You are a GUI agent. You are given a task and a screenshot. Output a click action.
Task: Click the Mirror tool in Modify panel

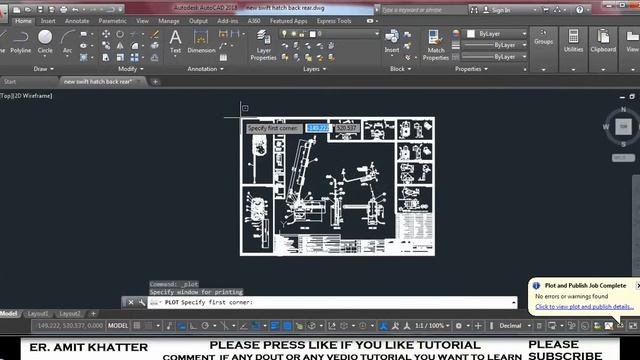click(x=120, y=46)
